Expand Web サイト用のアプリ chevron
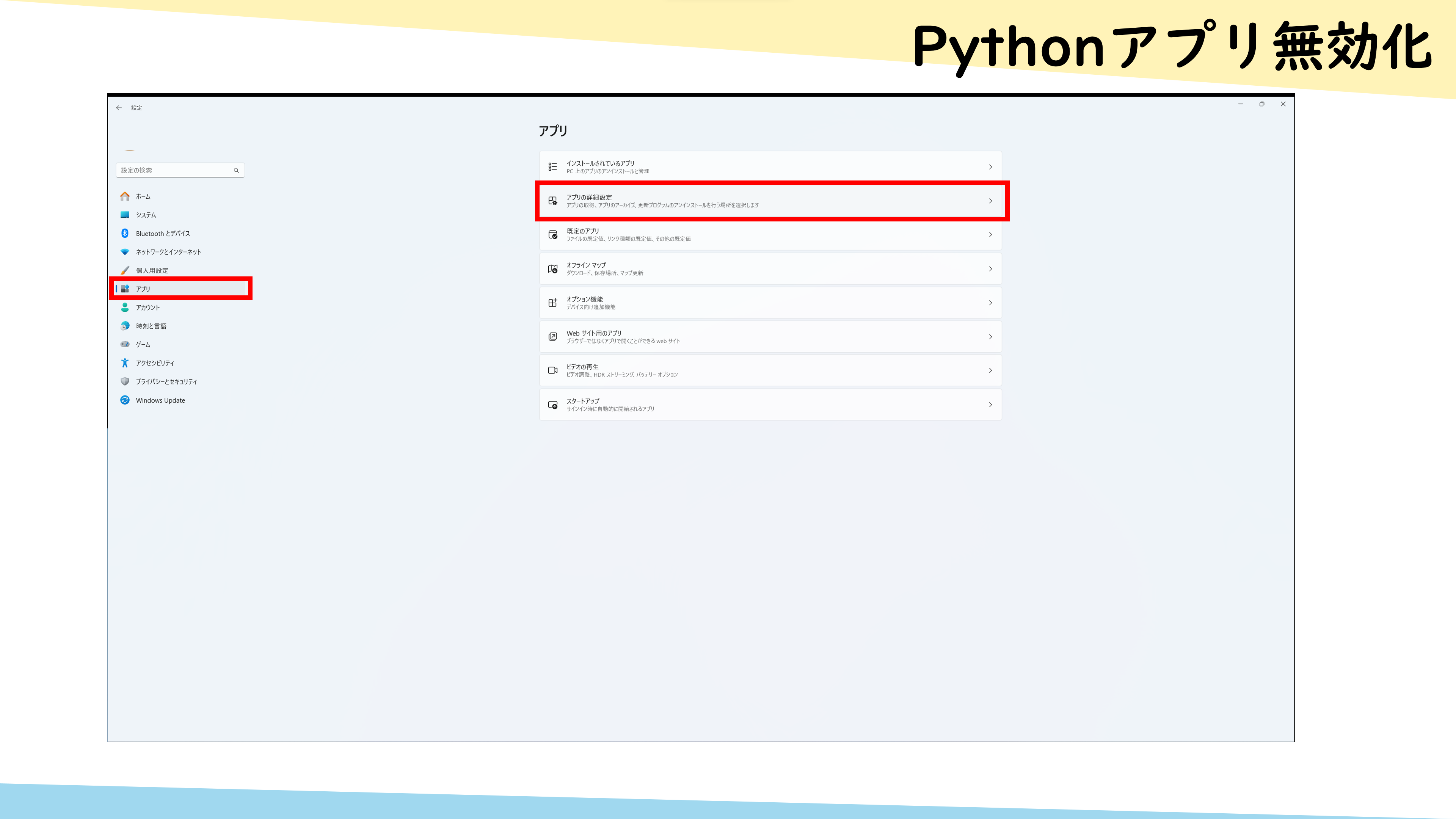1456x819 pixels. 990,337
